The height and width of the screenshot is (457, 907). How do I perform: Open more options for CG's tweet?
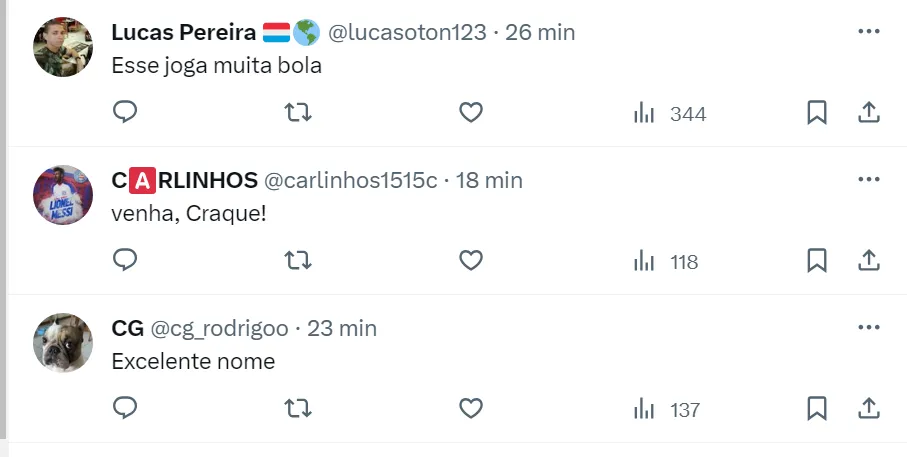(x=869, y=327)
